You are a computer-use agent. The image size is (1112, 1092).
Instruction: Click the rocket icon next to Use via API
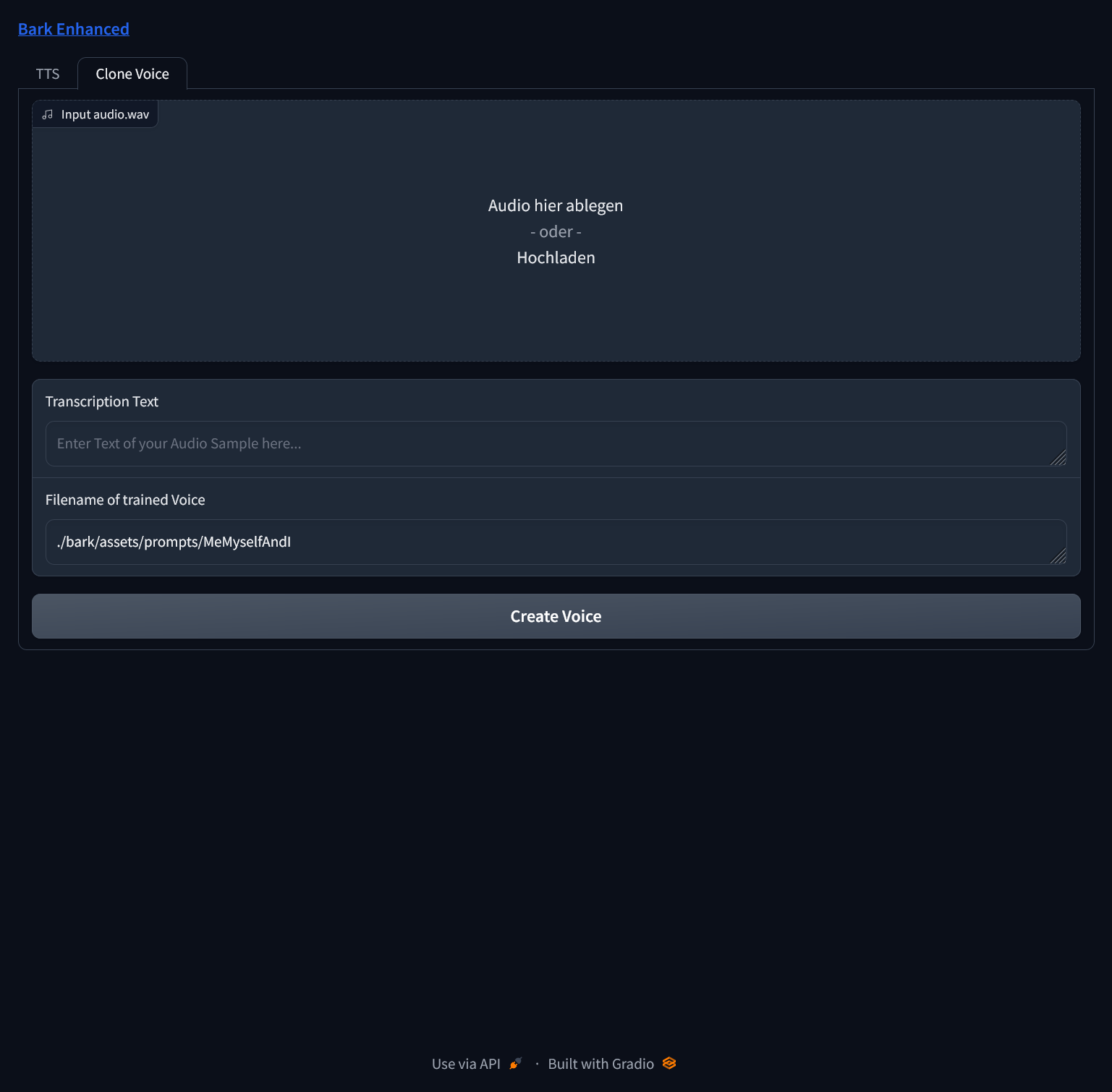tap(516, 1064)
